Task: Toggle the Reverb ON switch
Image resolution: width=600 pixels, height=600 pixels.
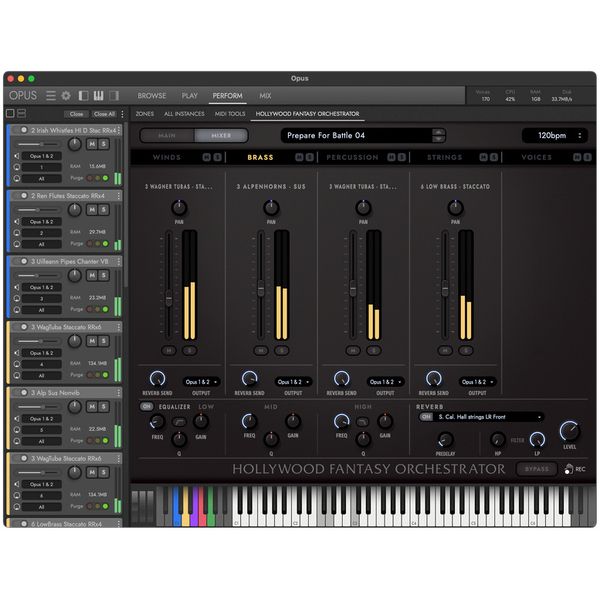Action: click(x=426, y=417)
